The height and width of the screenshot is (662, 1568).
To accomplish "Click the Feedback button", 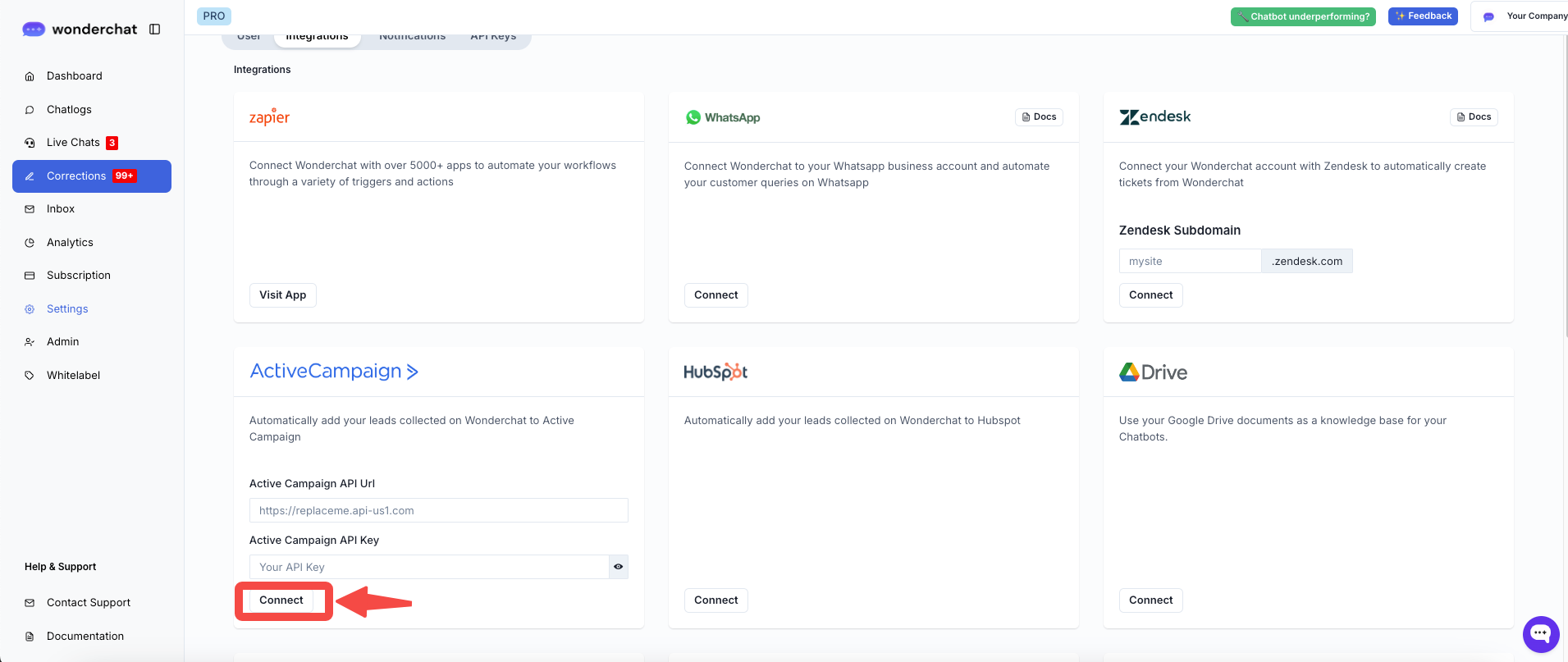I will 1422,16.
